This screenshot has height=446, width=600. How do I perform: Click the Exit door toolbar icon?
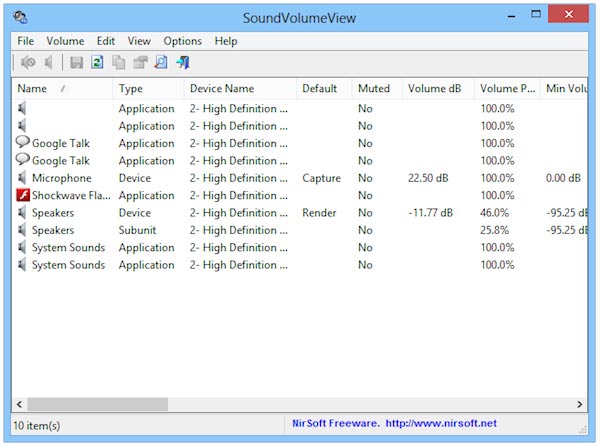click(183, 62)
